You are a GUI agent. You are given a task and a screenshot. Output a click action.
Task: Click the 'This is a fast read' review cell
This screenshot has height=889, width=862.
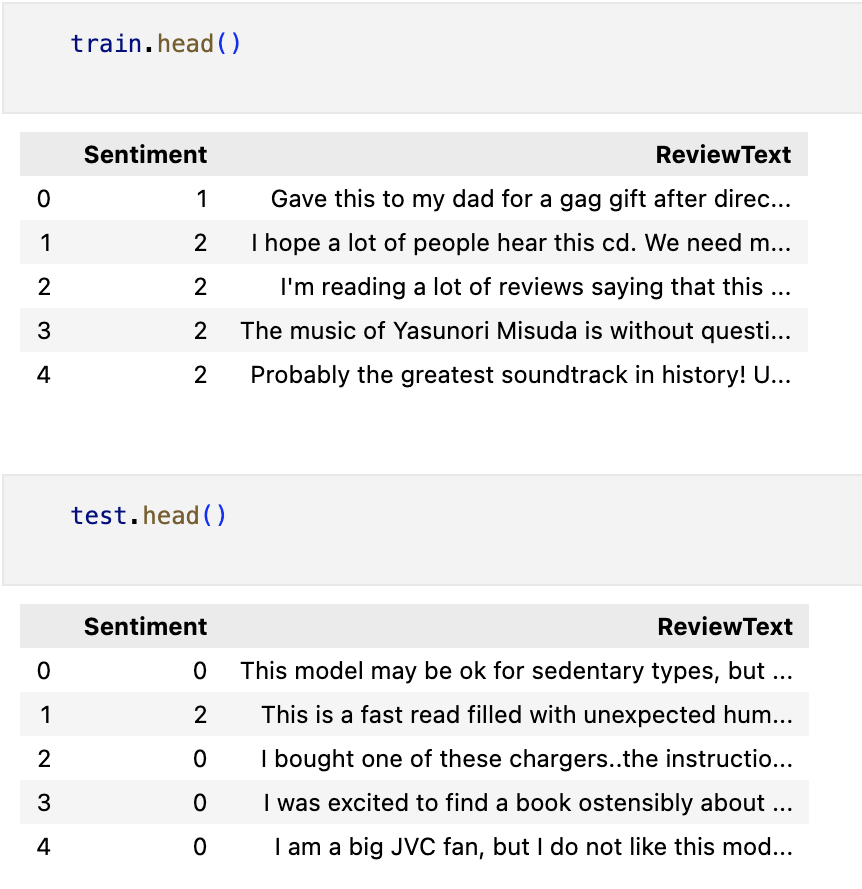pyautogui.click(x=527, y=715)
